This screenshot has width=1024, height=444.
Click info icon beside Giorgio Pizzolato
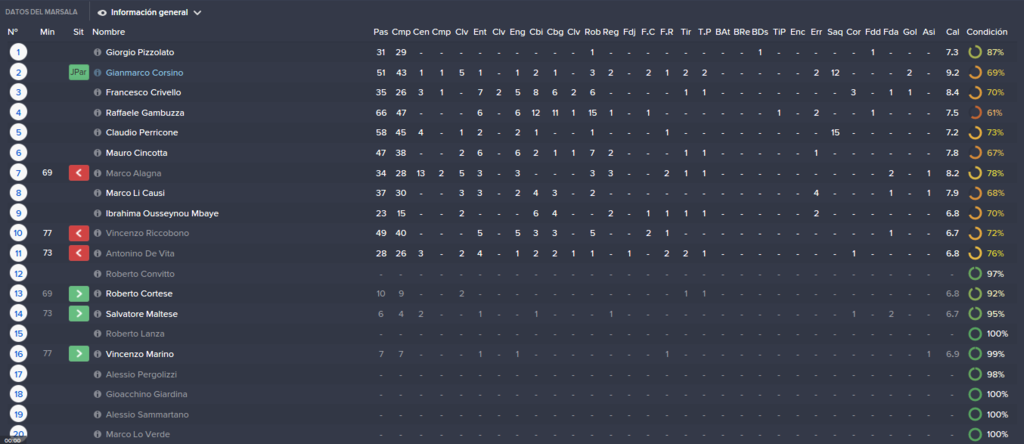point(97,52)
